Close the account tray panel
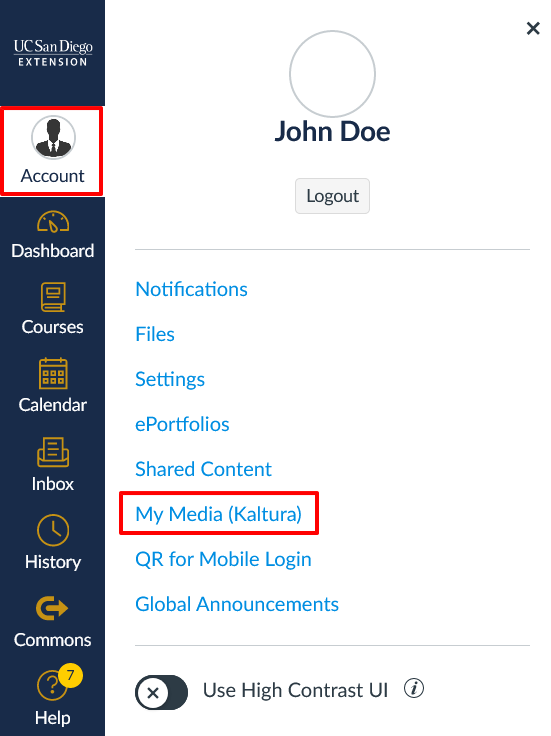Screen dimensions: 551x736 533,28
